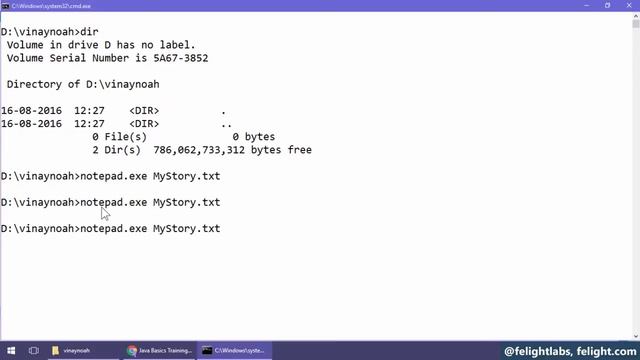
Task: Click the command prompt icon in taskbar
Action: coord(207,351)
